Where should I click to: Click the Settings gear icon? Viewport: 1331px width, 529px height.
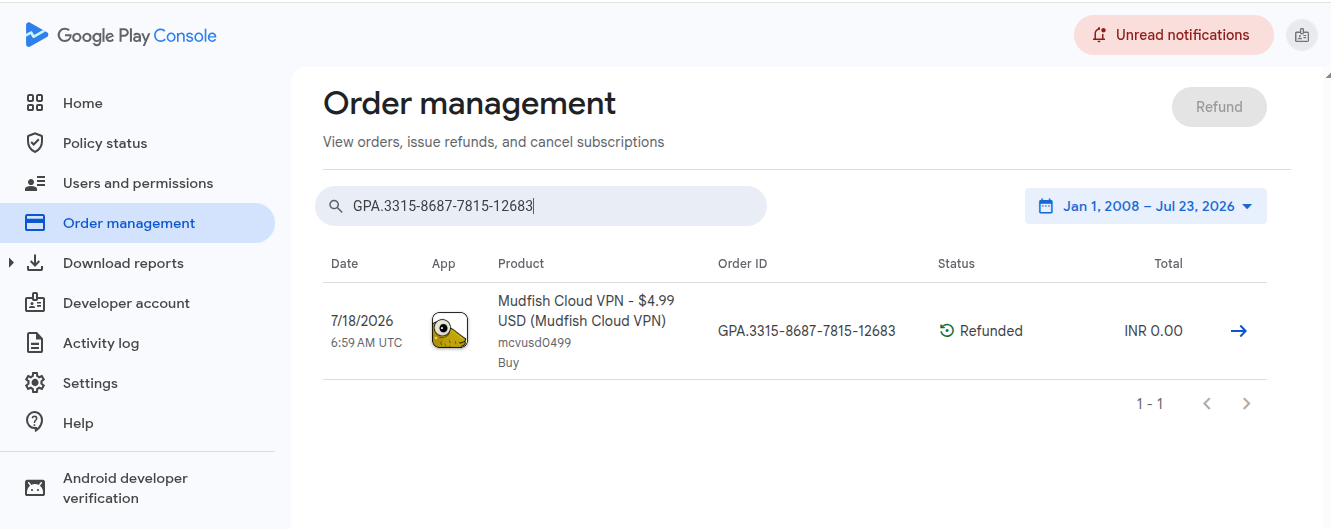pos(35,383)
